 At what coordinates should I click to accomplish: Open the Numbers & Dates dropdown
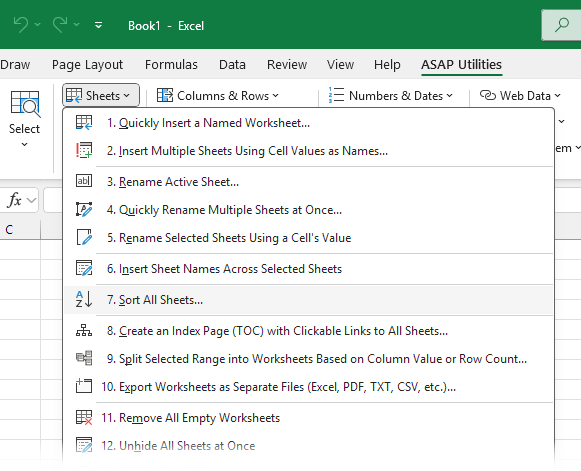point(391,96)
